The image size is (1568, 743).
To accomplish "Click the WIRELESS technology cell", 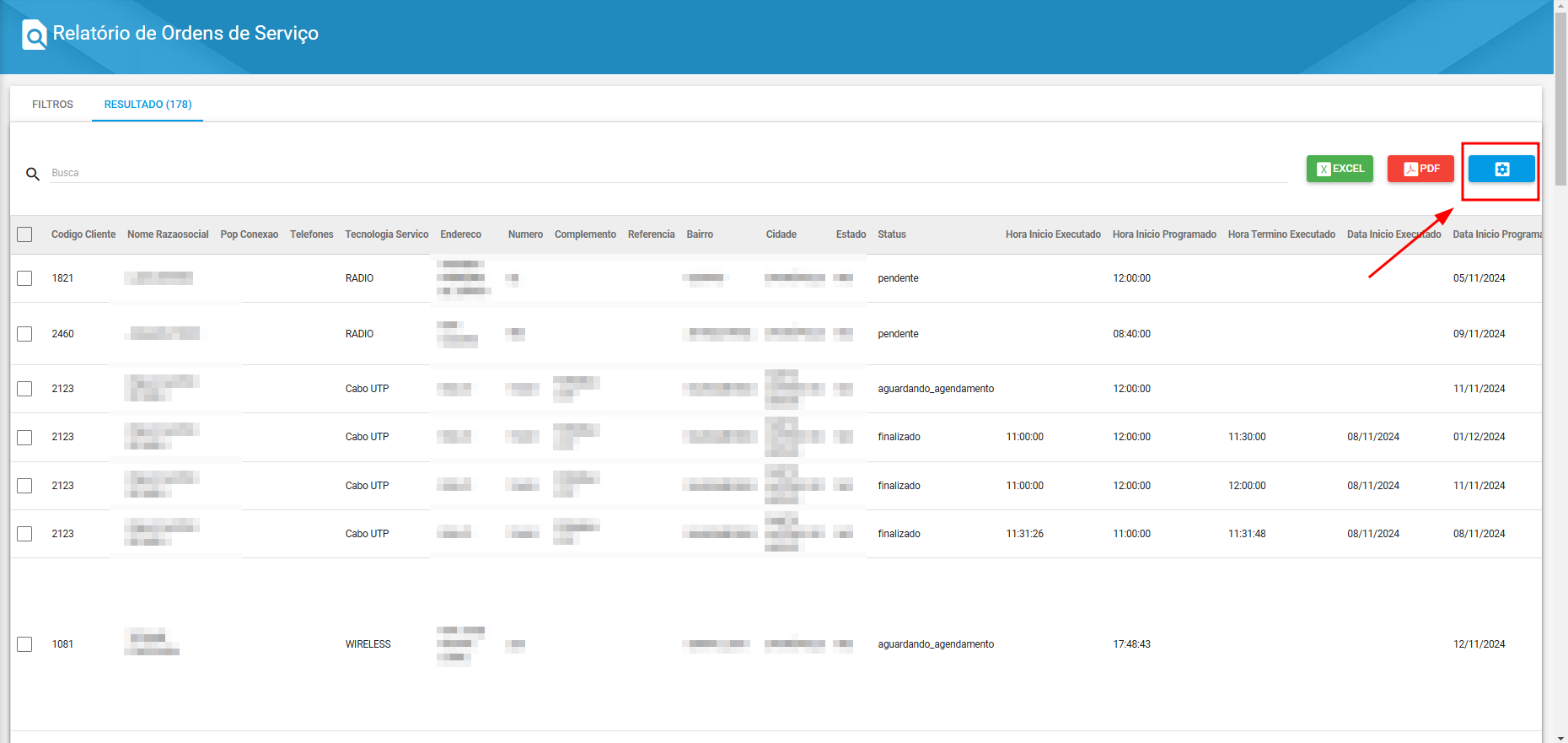I will [x=368, y=644].
